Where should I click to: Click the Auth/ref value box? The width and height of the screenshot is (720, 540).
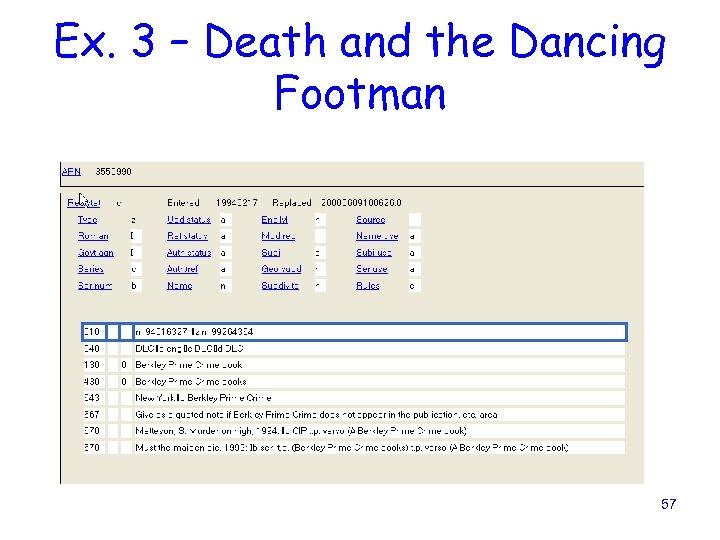[x=225, y=269]
